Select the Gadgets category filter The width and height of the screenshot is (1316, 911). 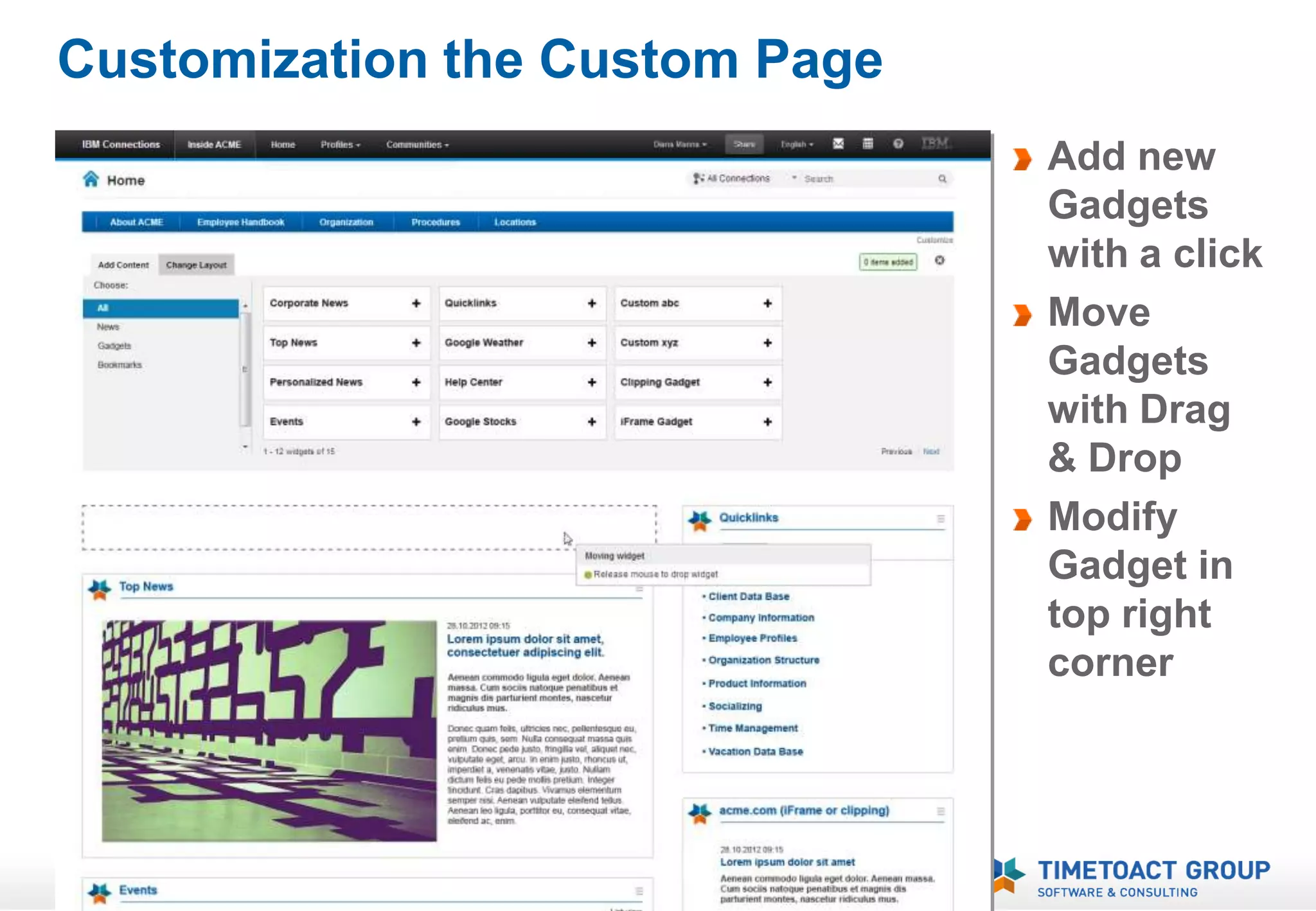point(114,346)
